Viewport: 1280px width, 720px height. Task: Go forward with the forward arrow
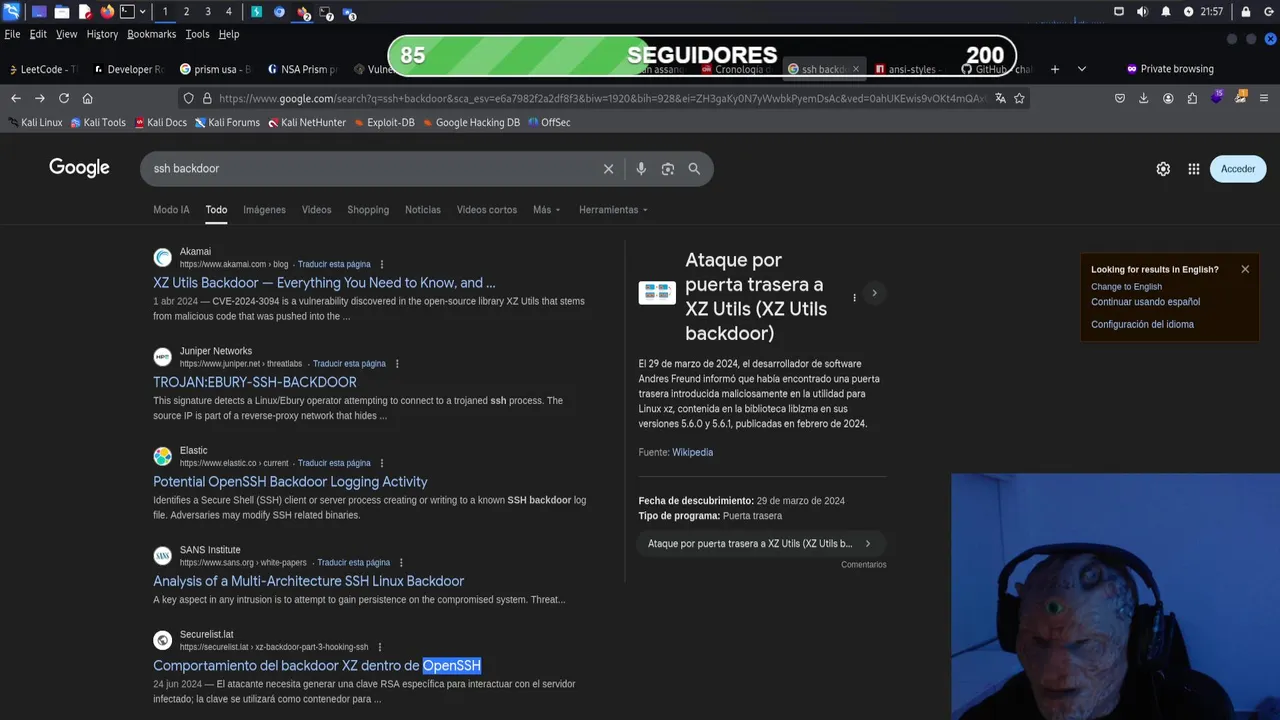(39, 98)
